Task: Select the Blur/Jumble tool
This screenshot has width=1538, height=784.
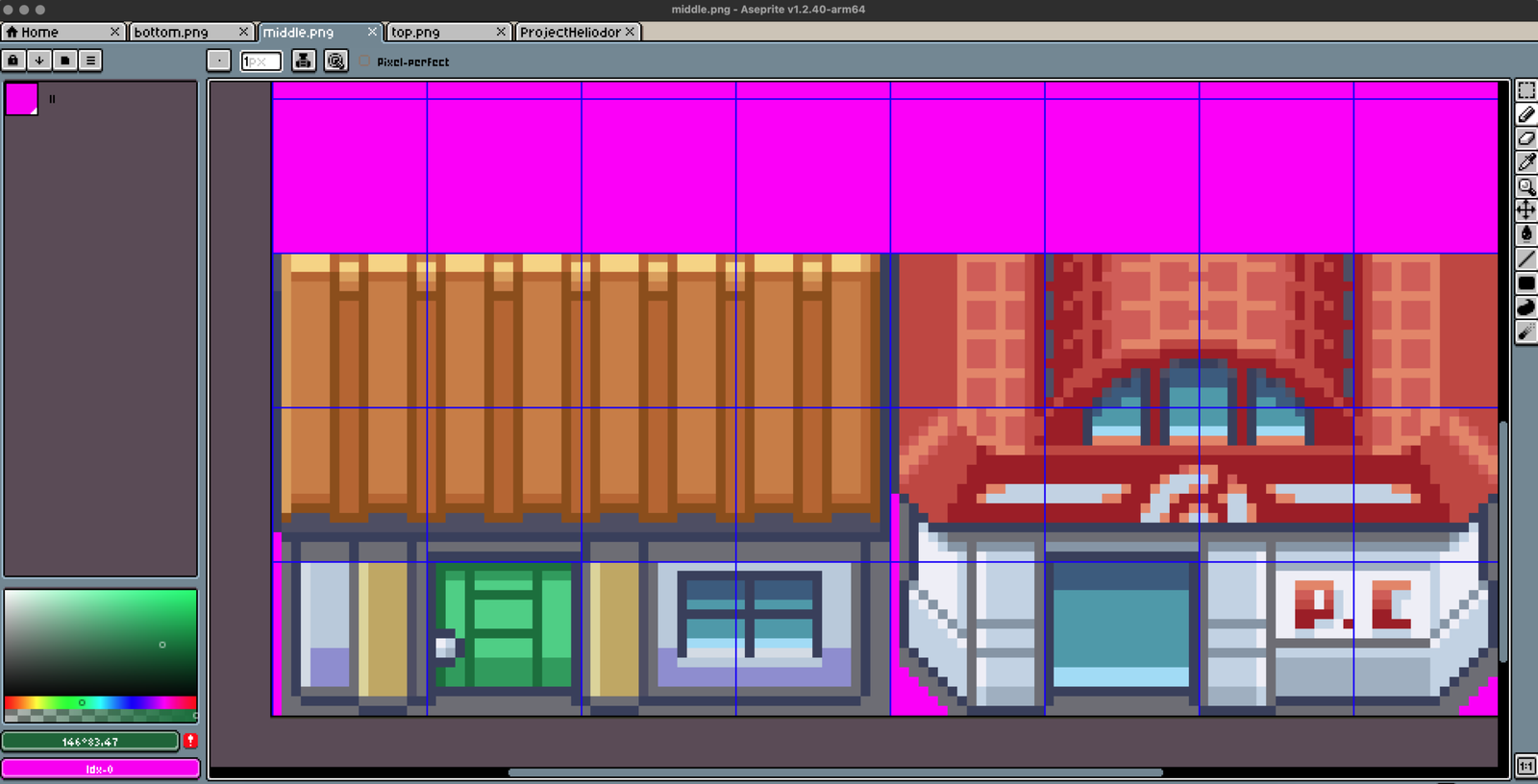Action: [x=1526, y=331]
